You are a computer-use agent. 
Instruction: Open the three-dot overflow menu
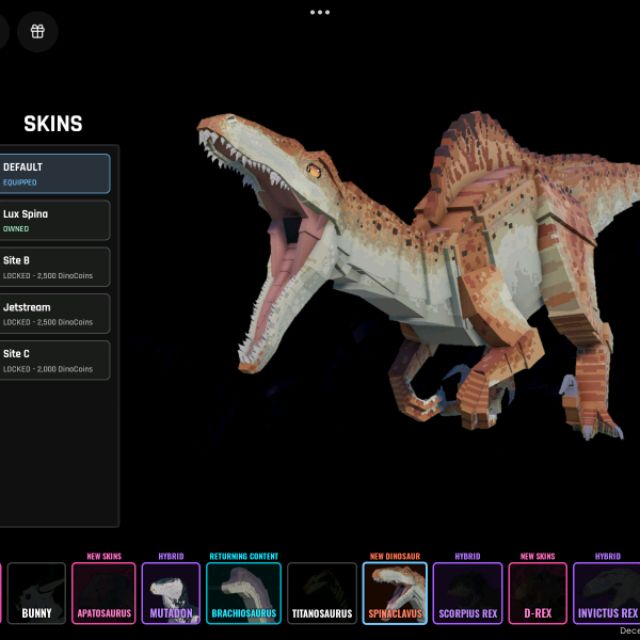coord(320,12)
